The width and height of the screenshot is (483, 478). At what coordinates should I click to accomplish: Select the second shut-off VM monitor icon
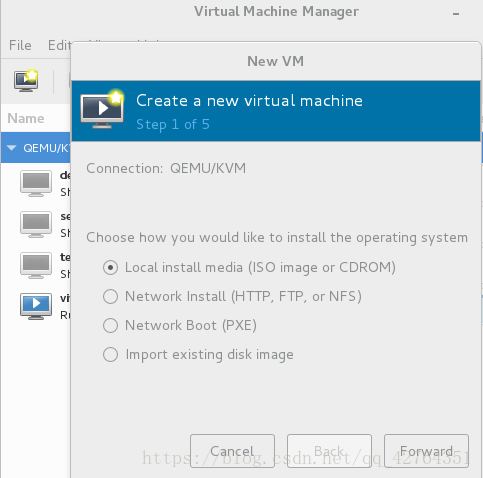[x=36, y=224]
